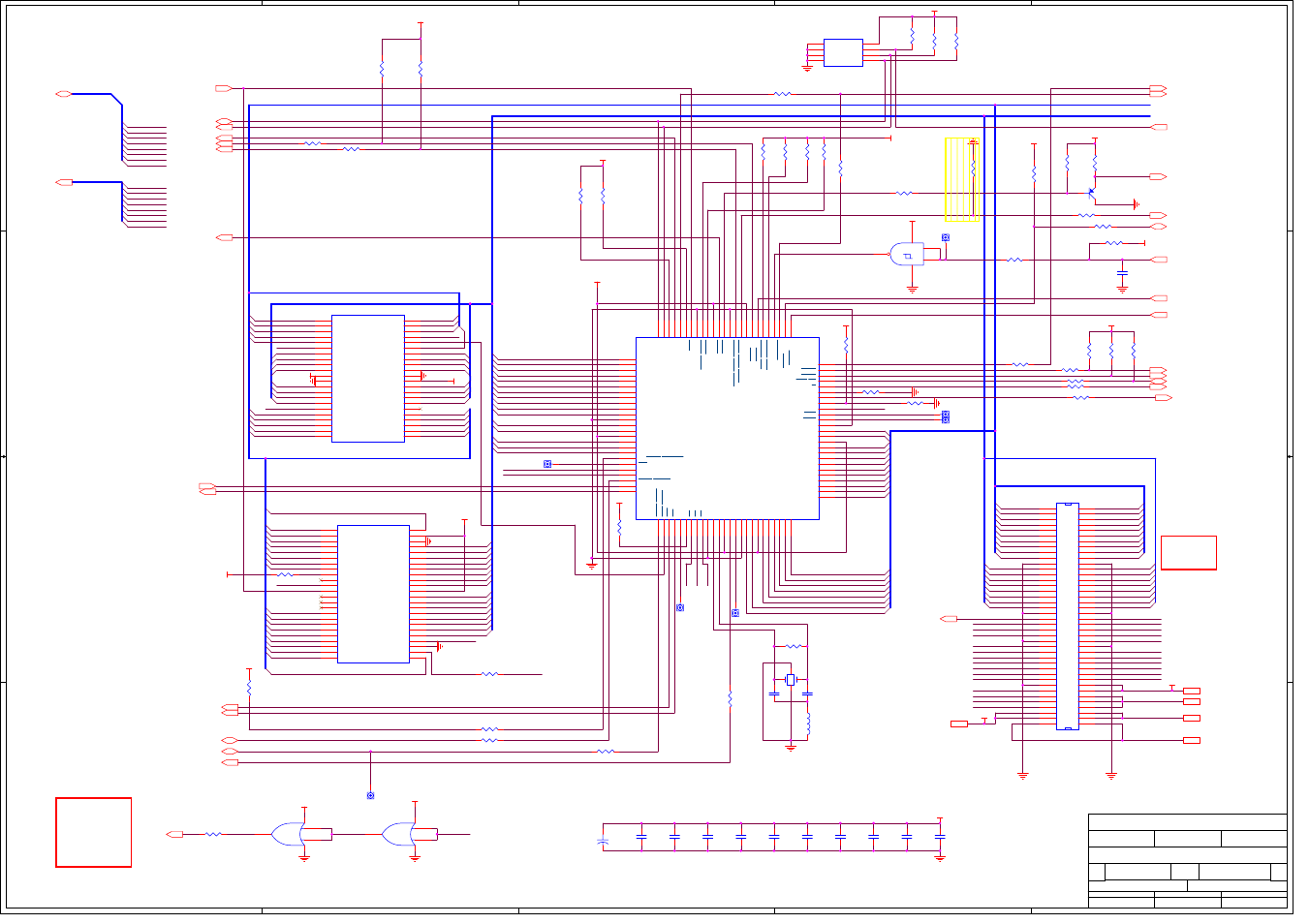Select the tall narrow connector on the right

1067,616
